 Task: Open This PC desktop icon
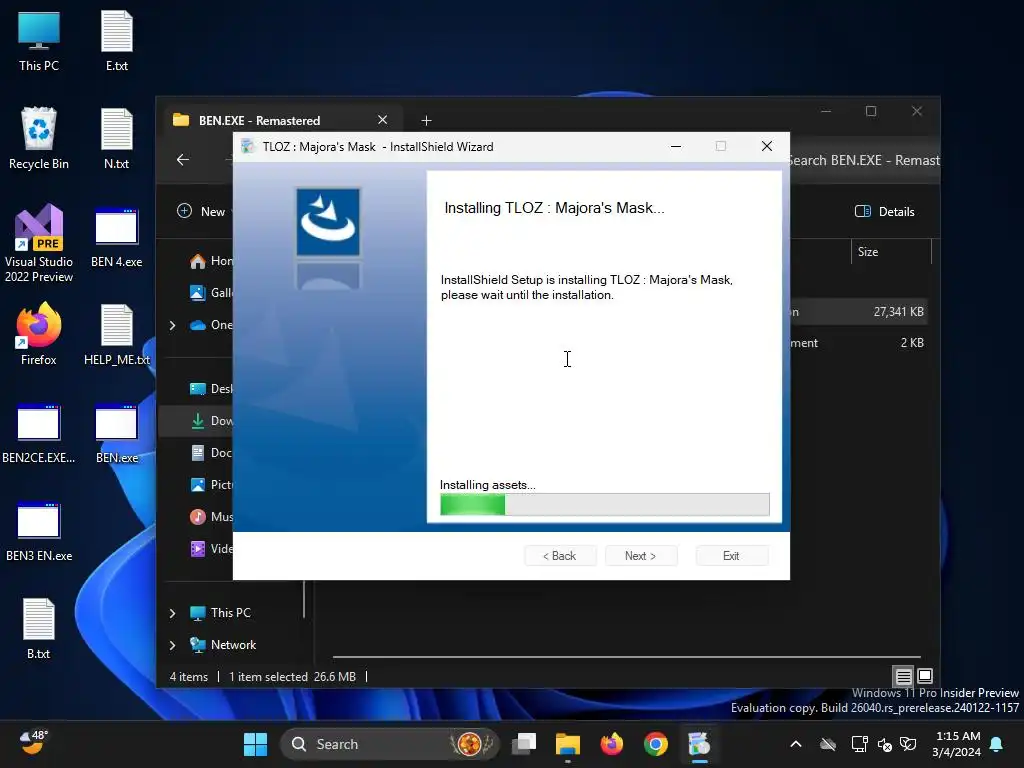[39, 41]
